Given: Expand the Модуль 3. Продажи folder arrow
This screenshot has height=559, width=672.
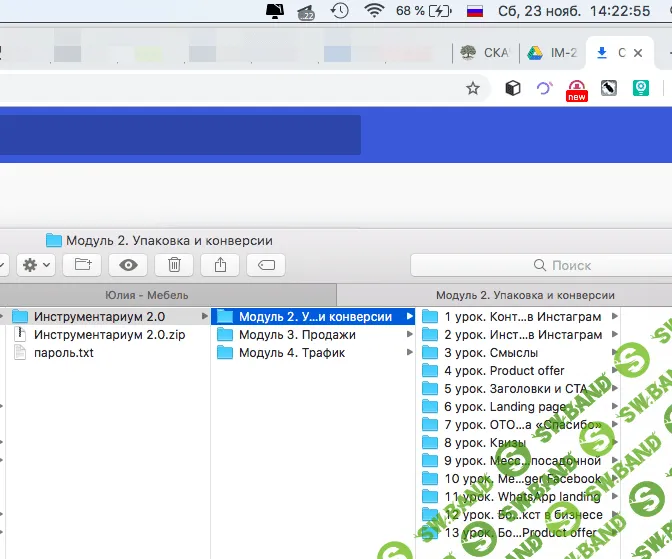Looking at the screenshot, I should (x=410, y=335).
